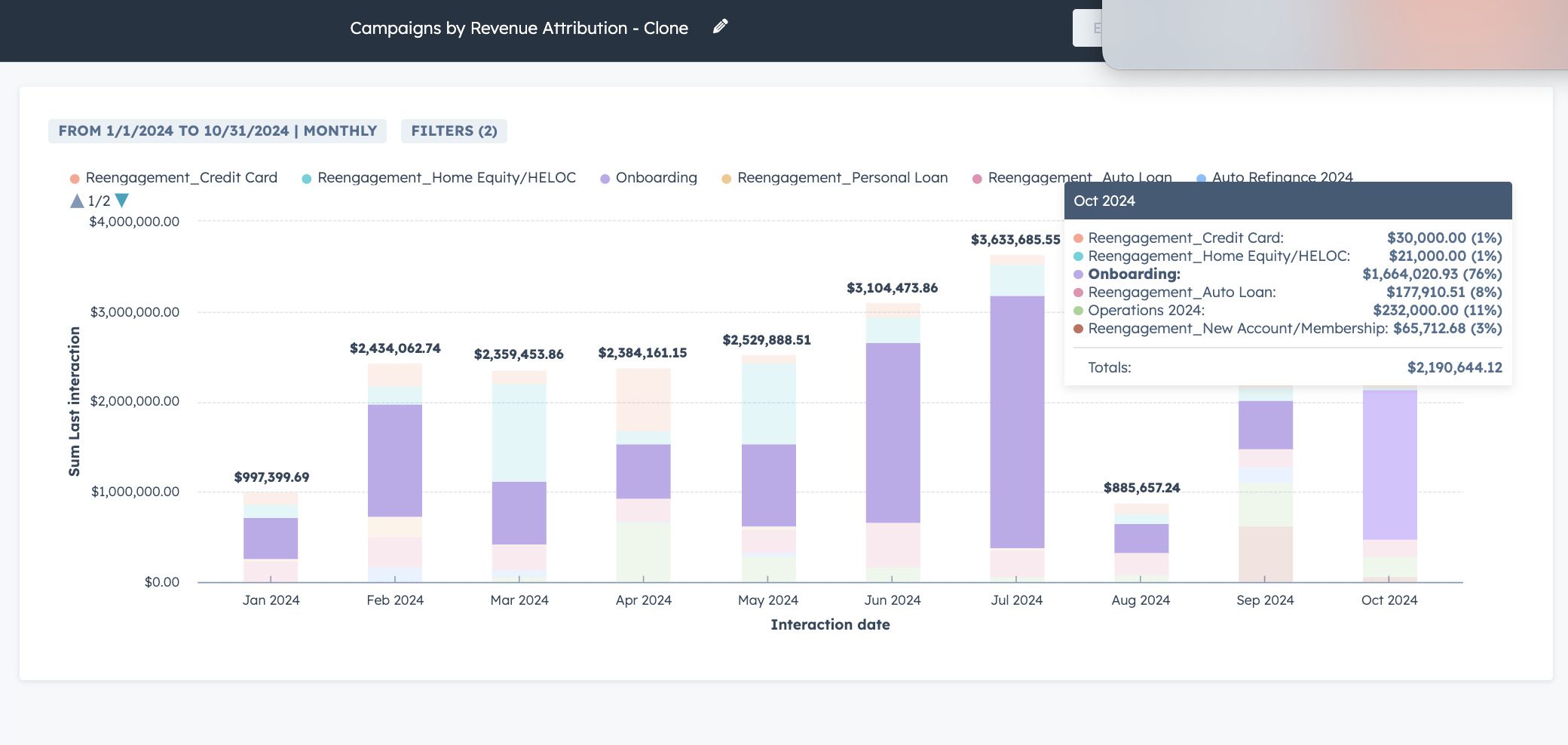1568x745 pixels.
Task: Click the Totals row in tooltip
Action: pyautogui.click(x=1288, y=368)
